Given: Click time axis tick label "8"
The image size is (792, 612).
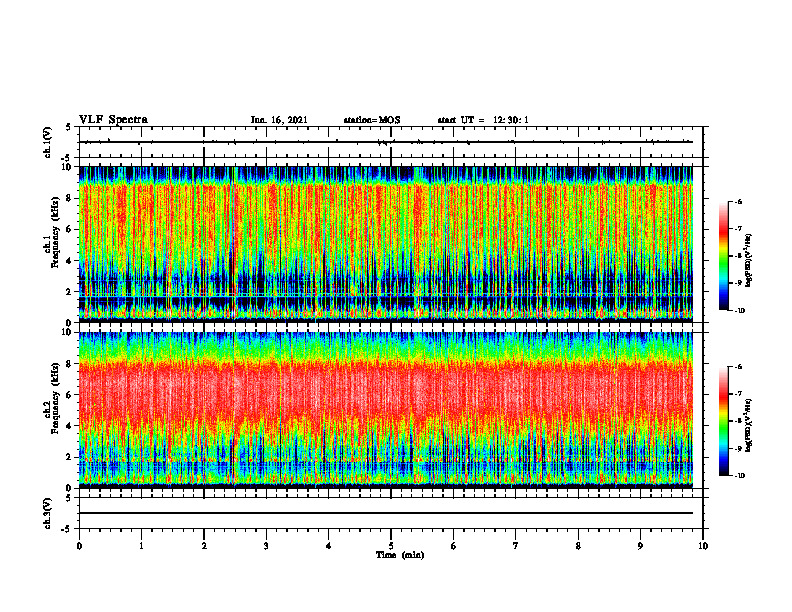Looking at the screenshot, I should 578,546.
